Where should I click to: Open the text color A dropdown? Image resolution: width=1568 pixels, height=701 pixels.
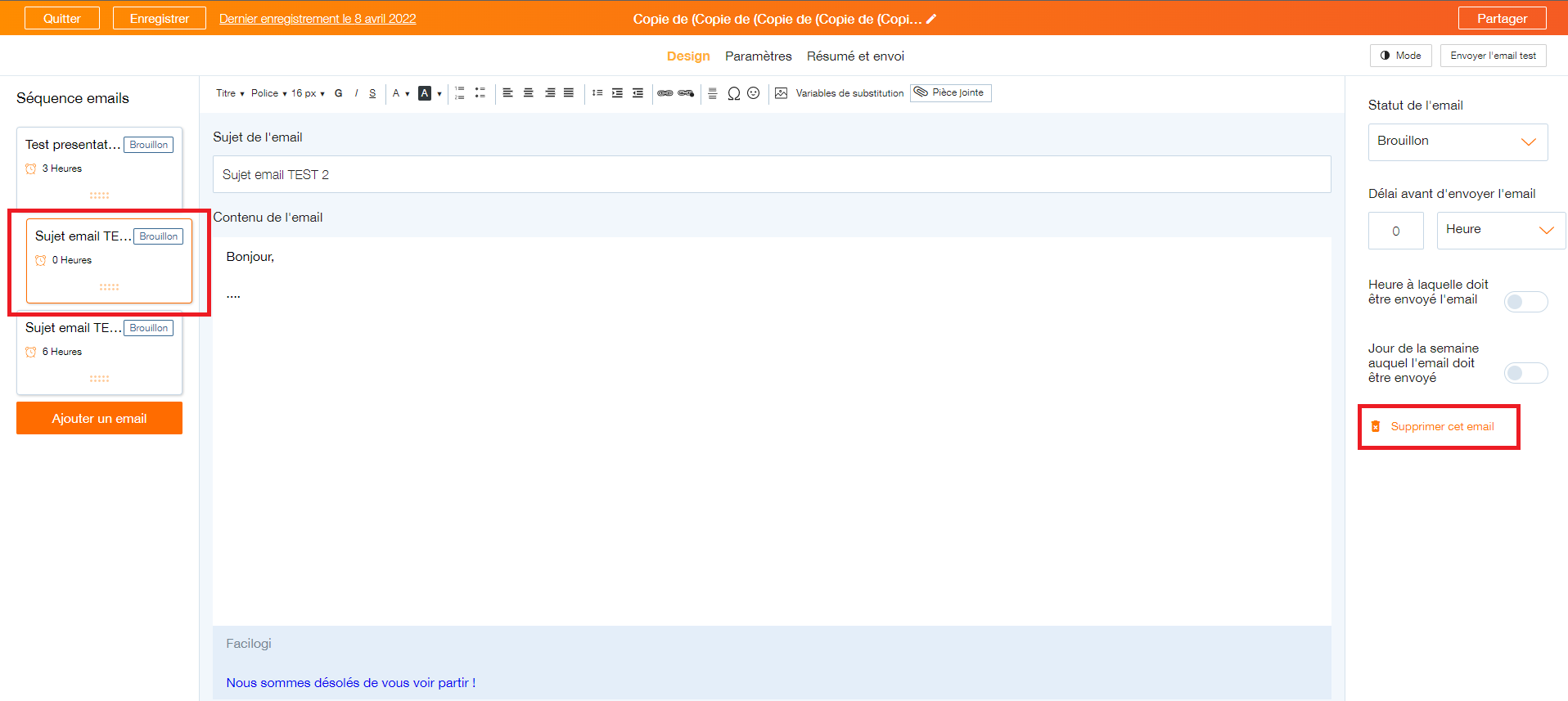401,93
